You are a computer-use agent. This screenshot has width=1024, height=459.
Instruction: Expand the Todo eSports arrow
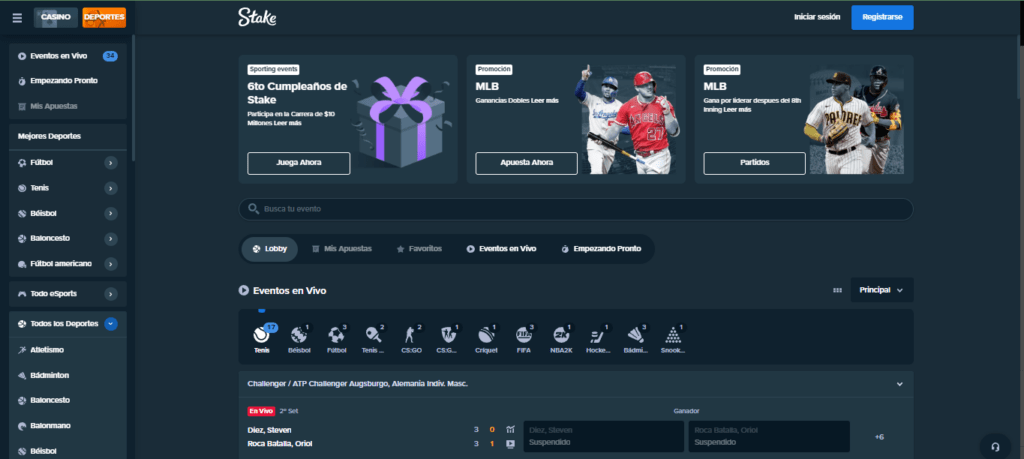click(111, 294)
